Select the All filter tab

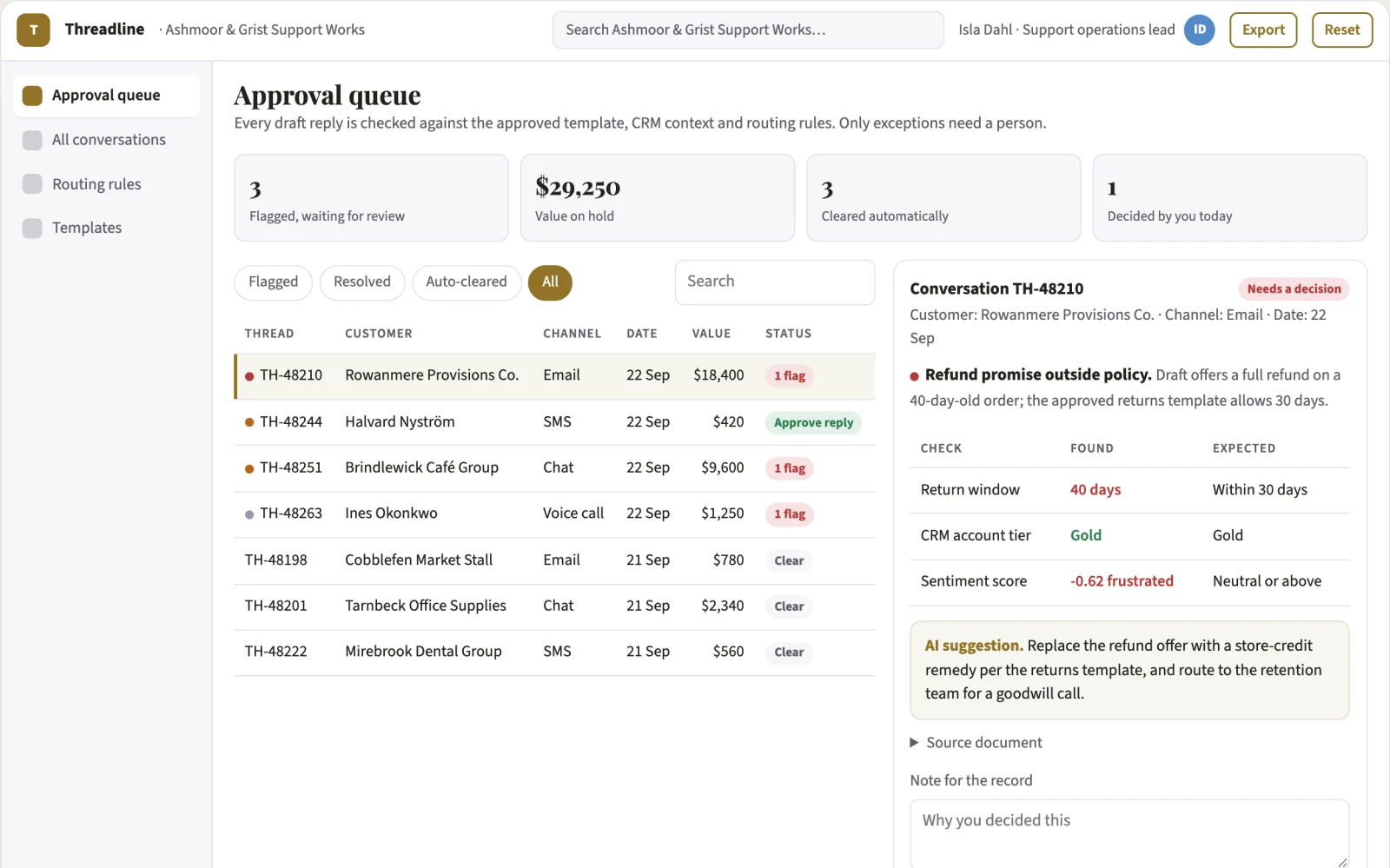[550, 282]
